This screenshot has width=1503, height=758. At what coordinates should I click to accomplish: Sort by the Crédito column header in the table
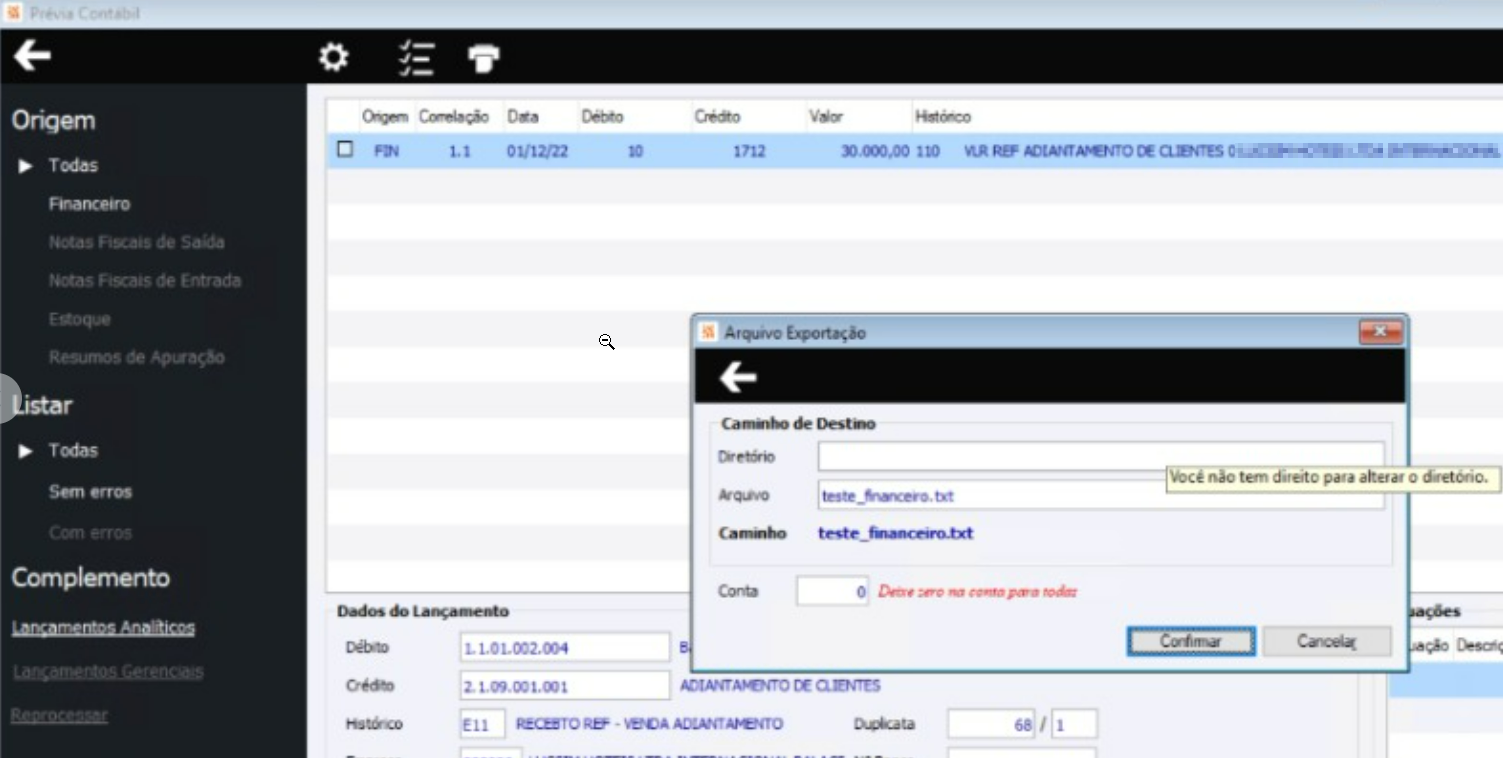point(717,117)
